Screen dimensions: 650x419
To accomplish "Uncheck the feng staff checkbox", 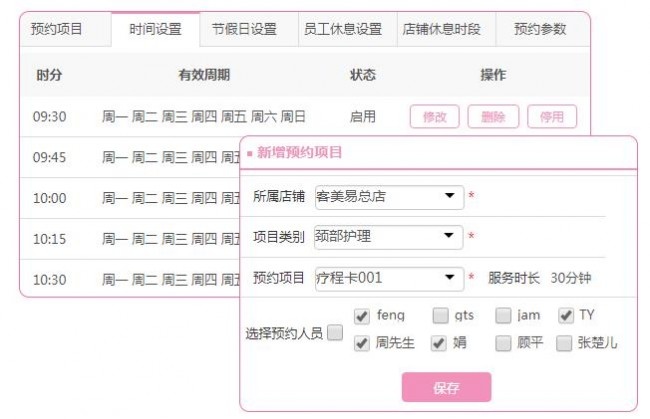I will click(362, 316).
